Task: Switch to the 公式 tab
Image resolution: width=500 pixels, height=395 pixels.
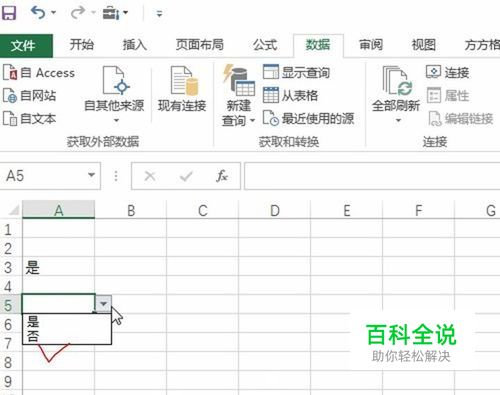Action: click(x=265, y=45)
